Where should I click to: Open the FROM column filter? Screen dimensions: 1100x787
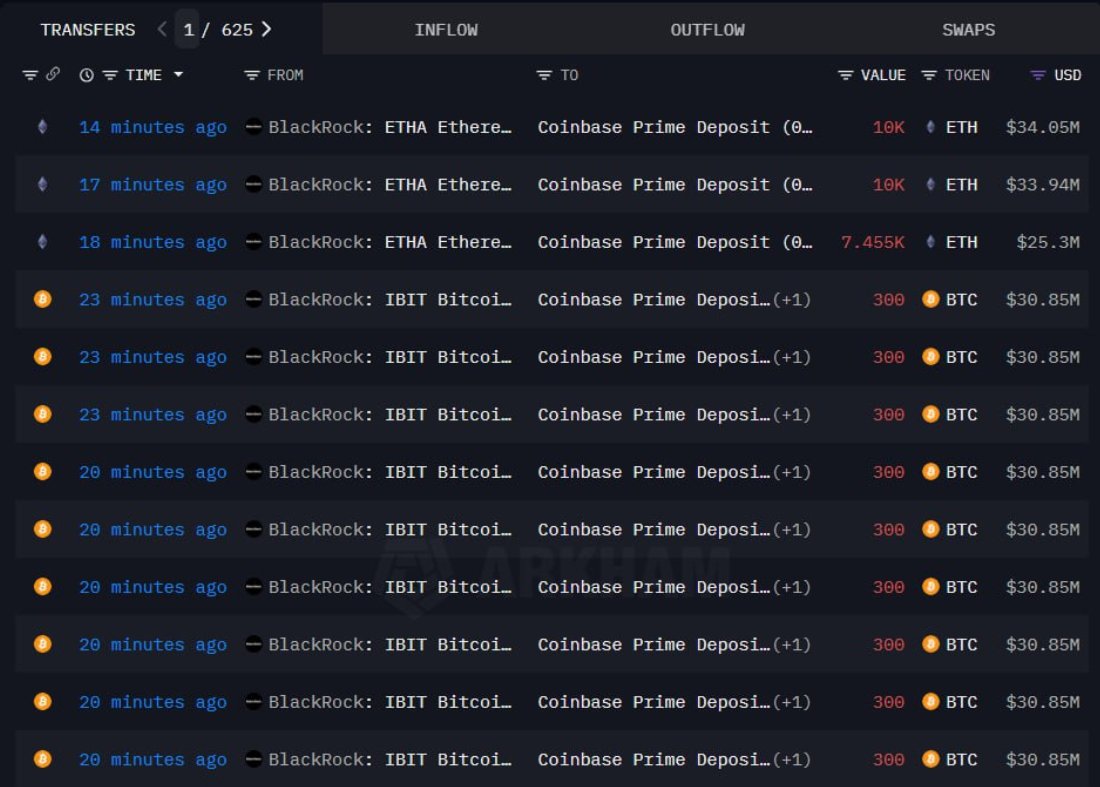tap(251, 75)
